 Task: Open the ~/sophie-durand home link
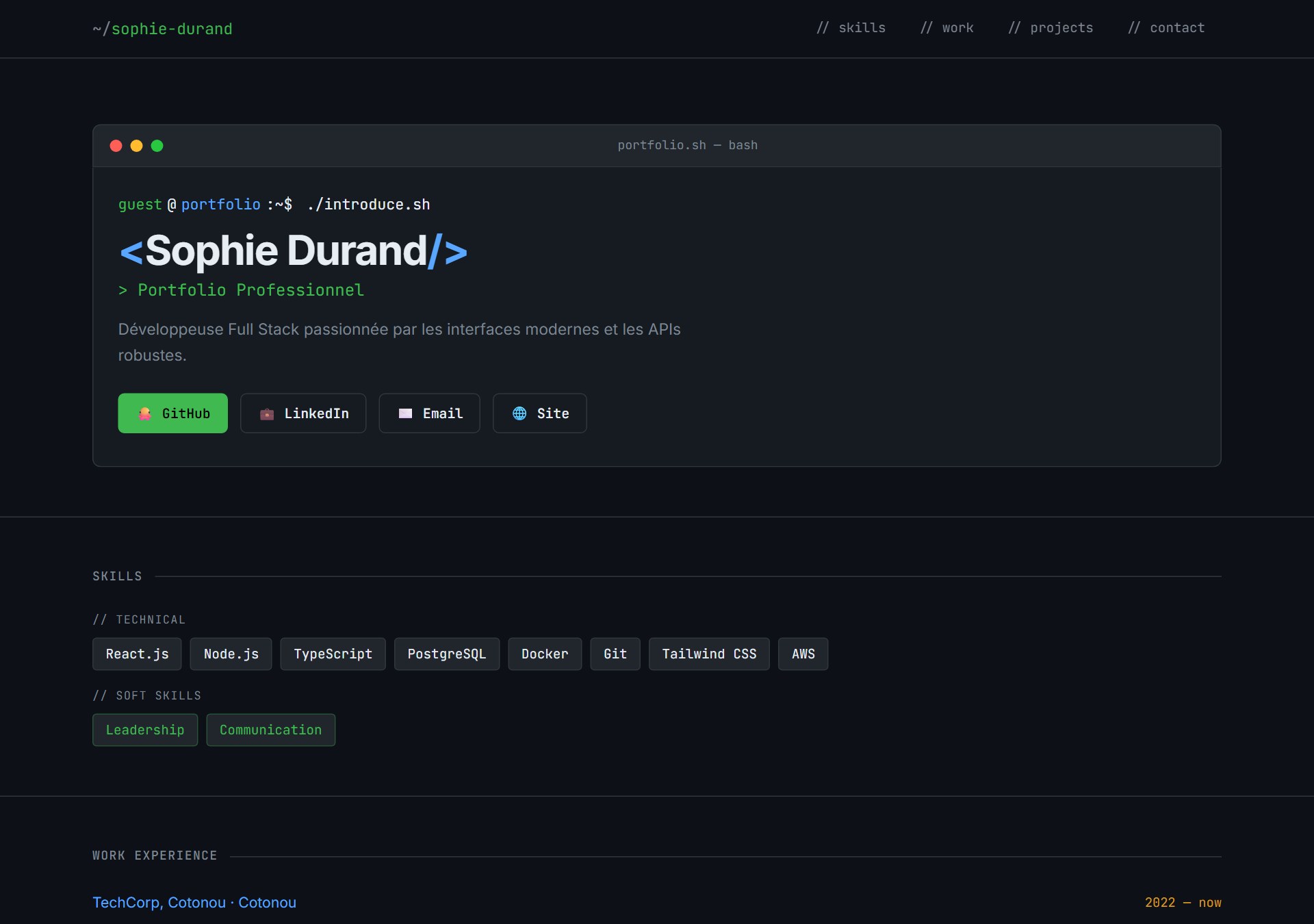(162, 29)
